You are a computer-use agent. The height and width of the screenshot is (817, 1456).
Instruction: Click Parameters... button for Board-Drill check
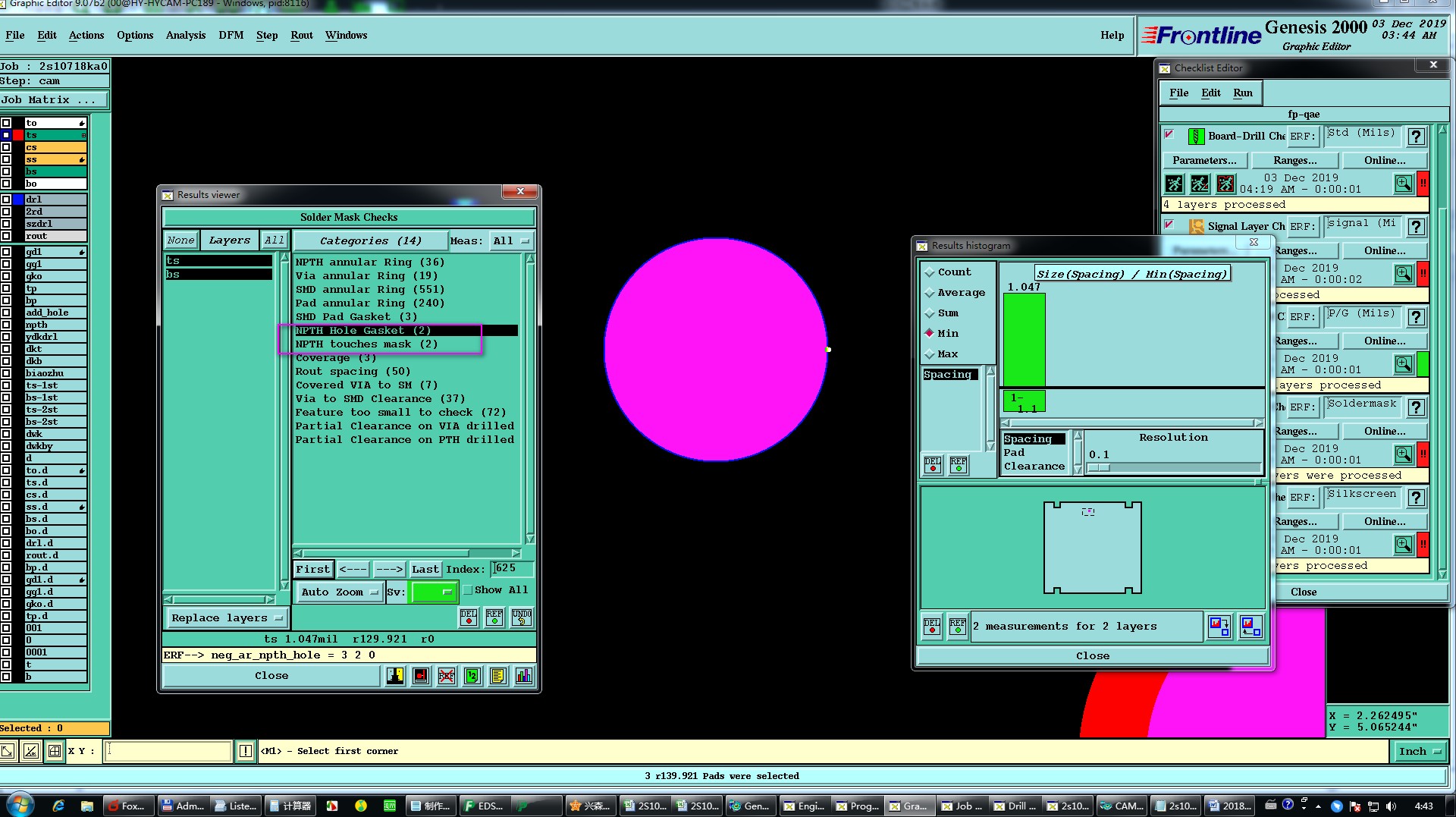(x=1204, y=160)
